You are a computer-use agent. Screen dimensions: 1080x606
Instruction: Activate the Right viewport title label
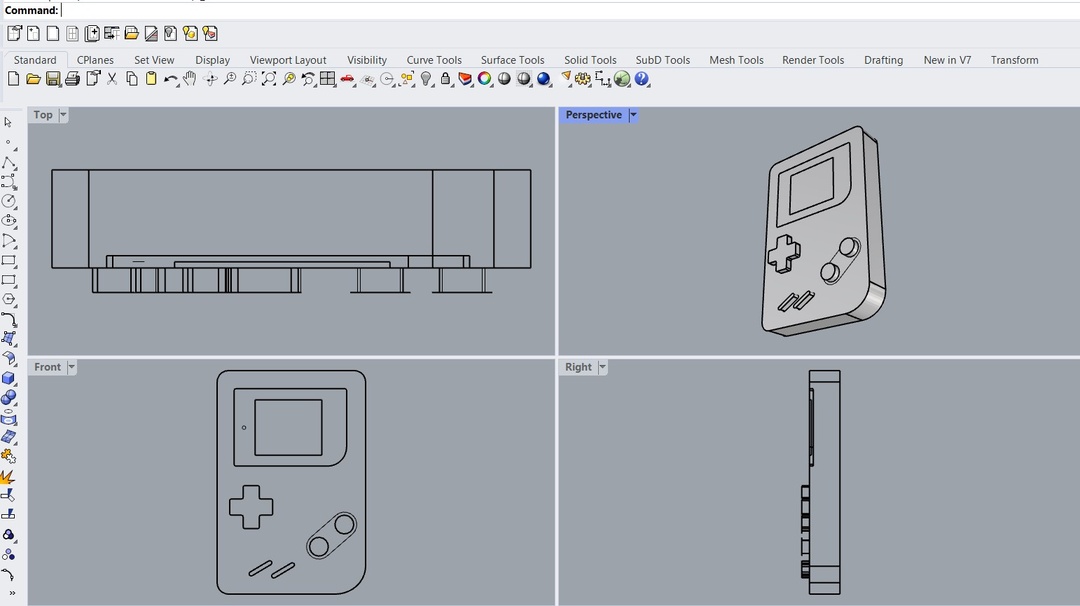[x=579, y=367]
